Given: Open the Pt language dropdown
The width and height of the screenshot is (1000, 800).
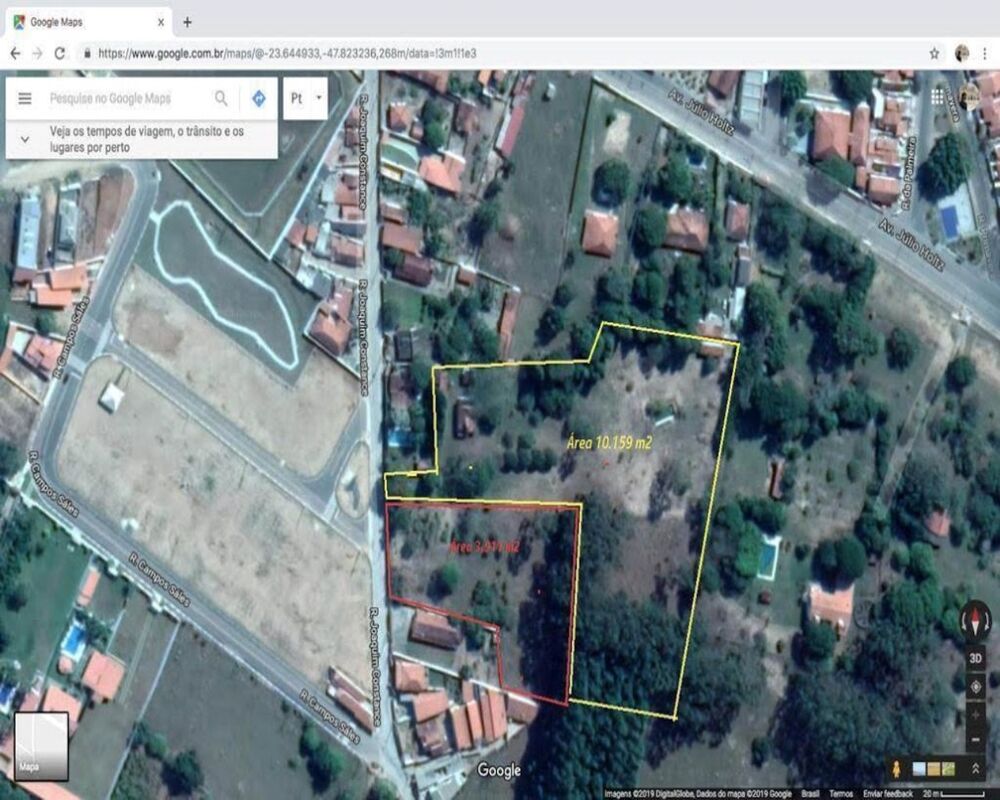Looking at the screenshot, I should coord(301,98).
